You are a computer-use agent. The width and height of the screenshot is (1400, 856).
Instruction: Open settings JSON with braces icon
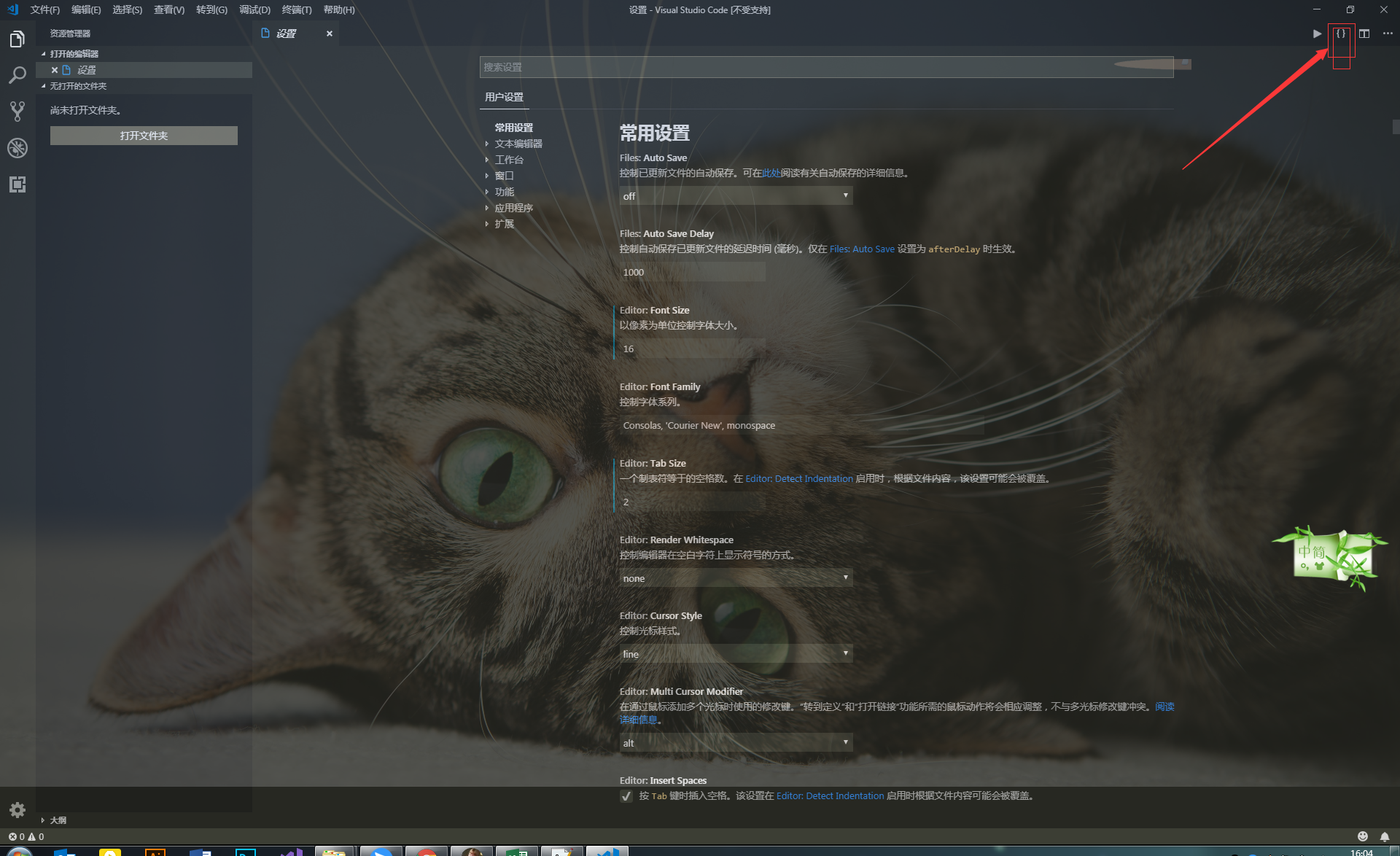pos(1340,34)
